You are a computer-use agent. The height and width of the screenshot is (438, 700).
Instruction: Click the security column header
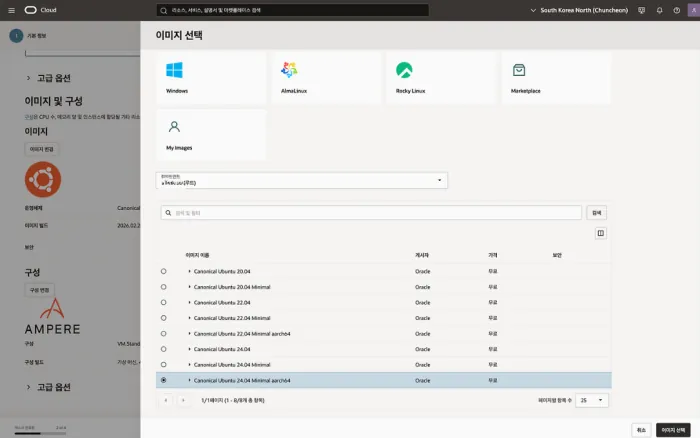click(557, 255)
